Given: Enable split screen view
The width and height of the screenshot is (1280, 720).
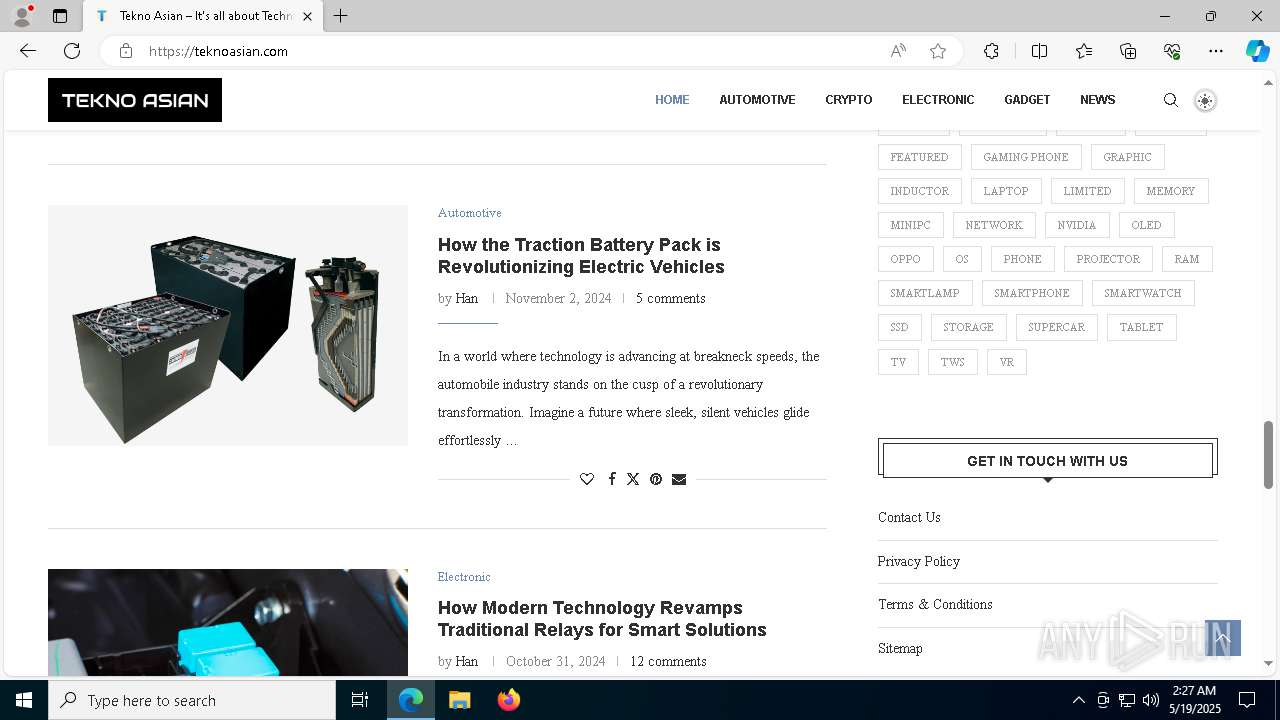Looking at the screenshot, I should point(1039,51).
